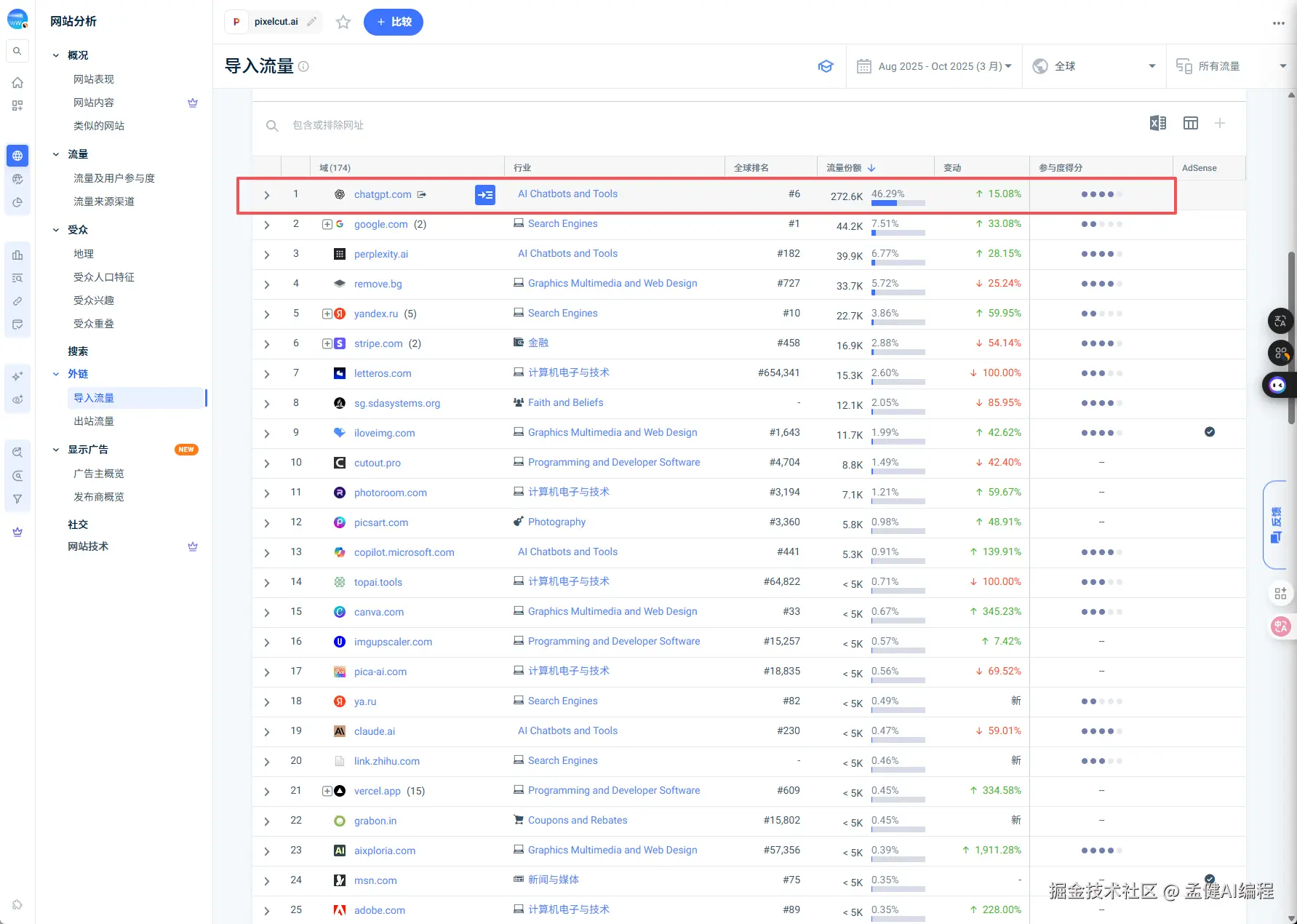The image size is (1297, 924).
Task: Open 受众人口特征 in the sidebar
Action: click(x=104, y=277)
